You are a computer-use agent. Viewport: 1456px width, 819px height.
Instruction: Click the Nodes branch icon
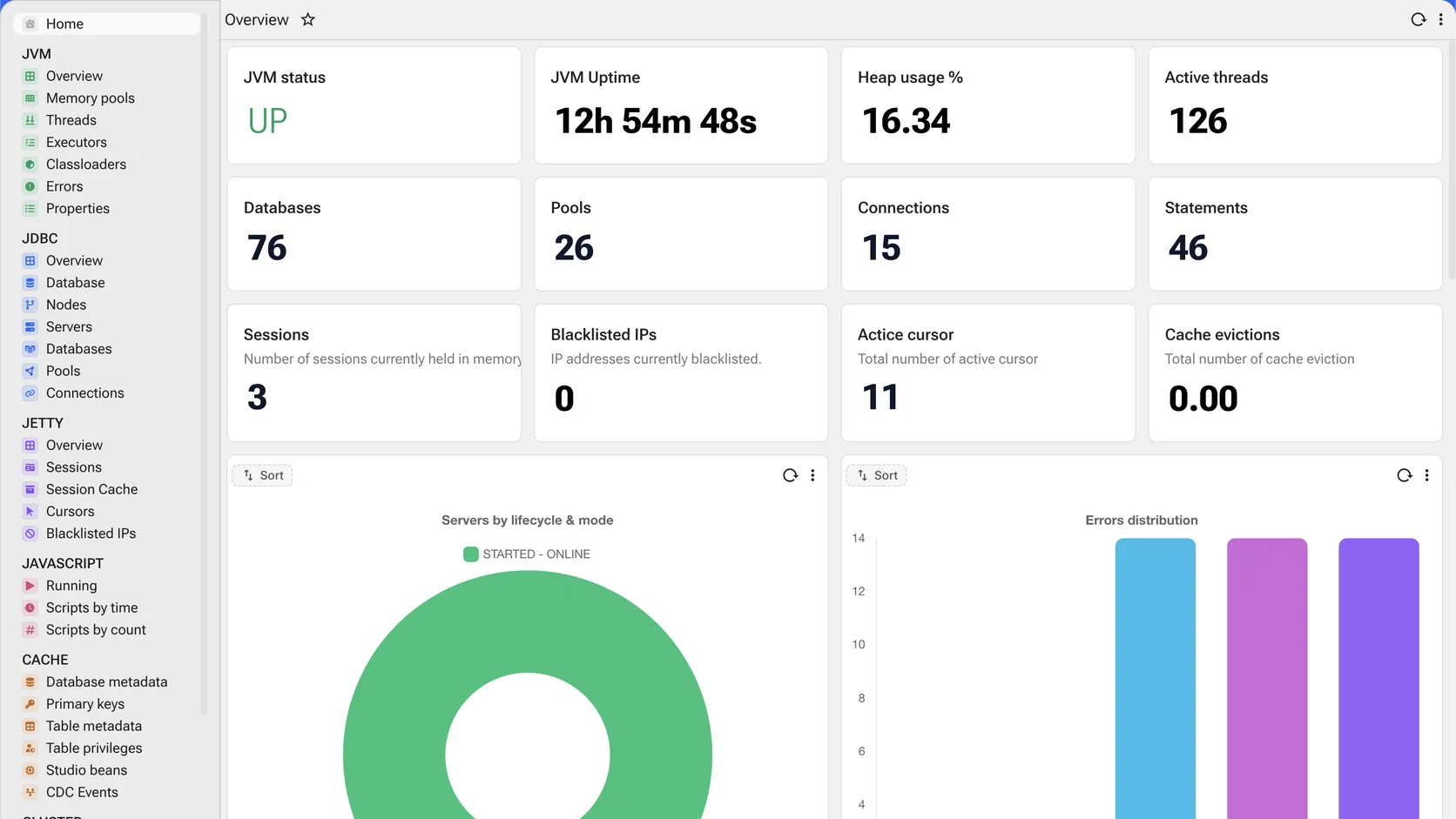click(30, 305)
